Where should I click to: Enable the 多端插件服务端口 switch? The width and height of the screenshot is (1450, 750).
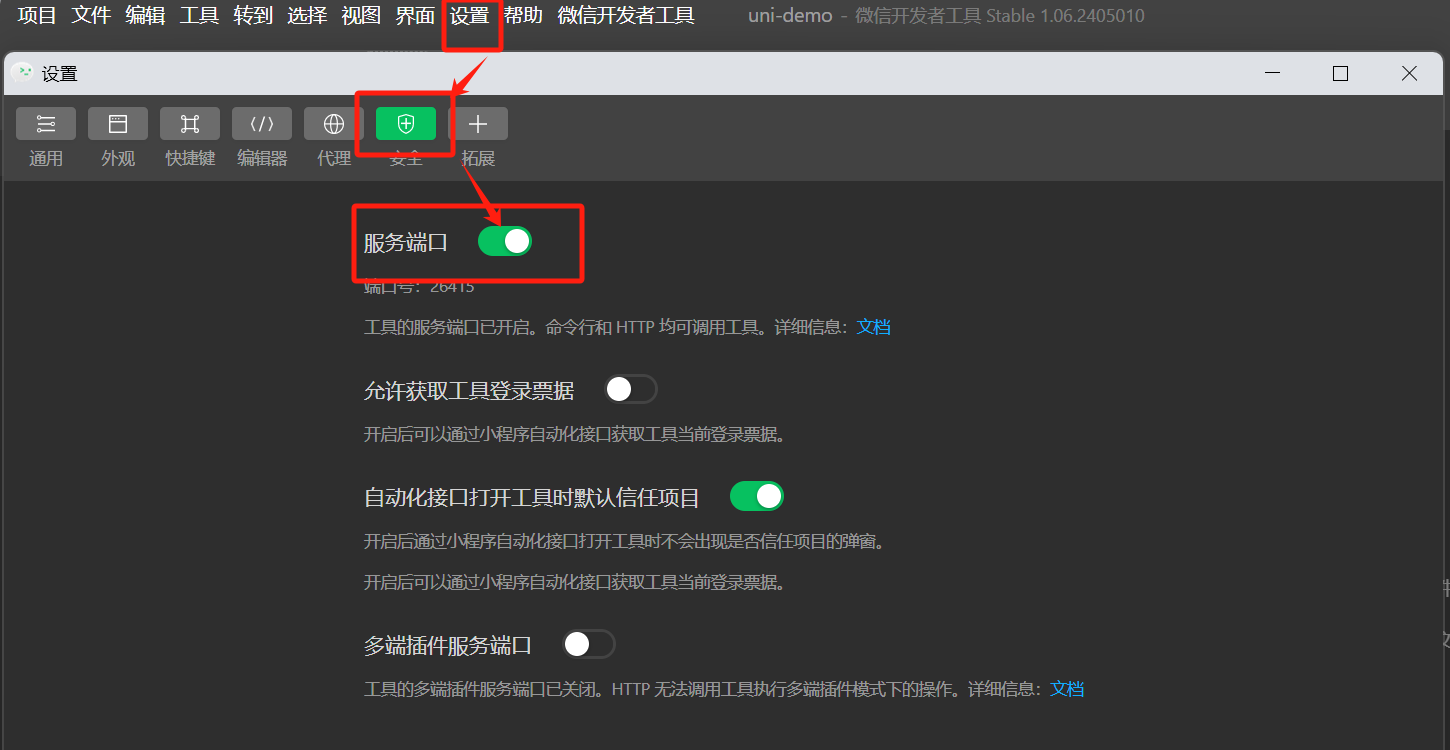point(589,644)
